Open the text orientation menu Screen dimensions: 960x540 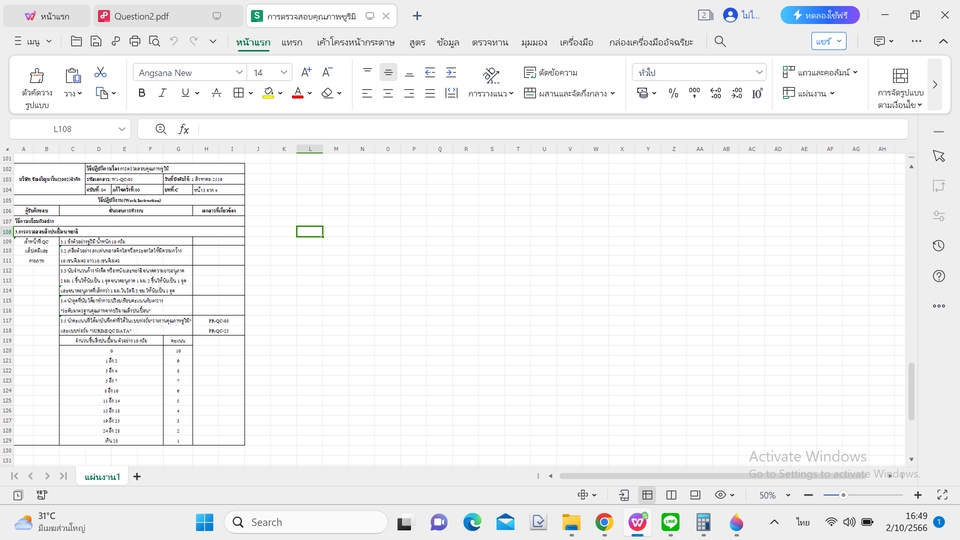click(491, 82)
